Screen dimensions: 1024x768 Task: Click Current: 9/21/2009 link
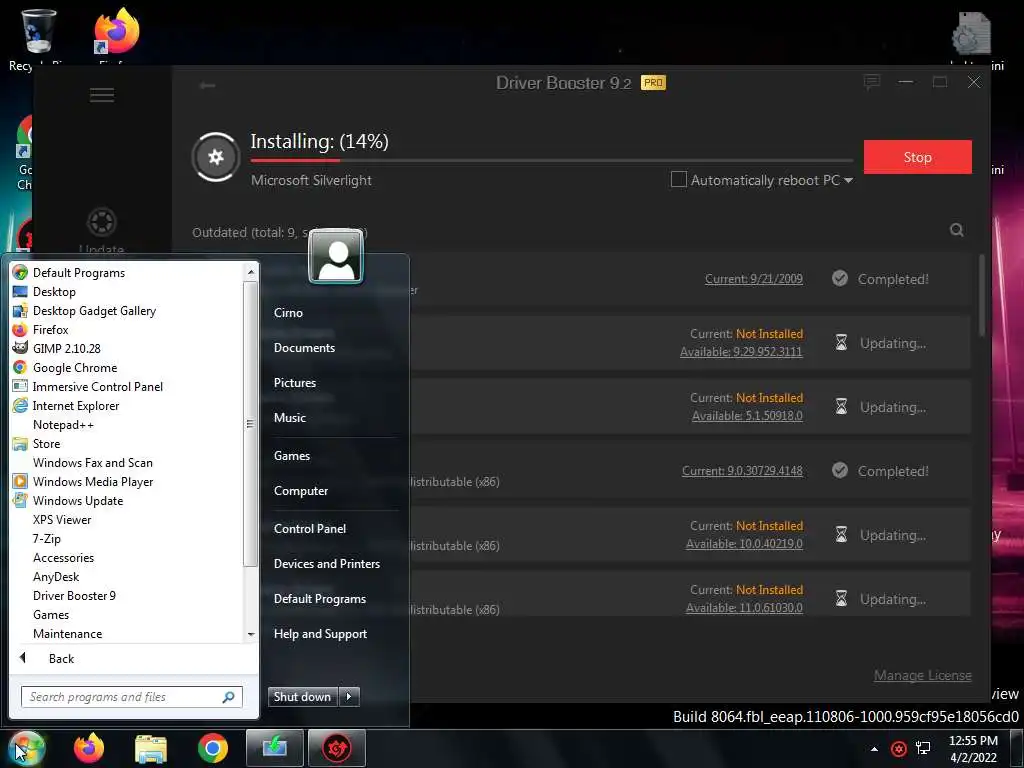pyautogui.click(x=754, y=279)
